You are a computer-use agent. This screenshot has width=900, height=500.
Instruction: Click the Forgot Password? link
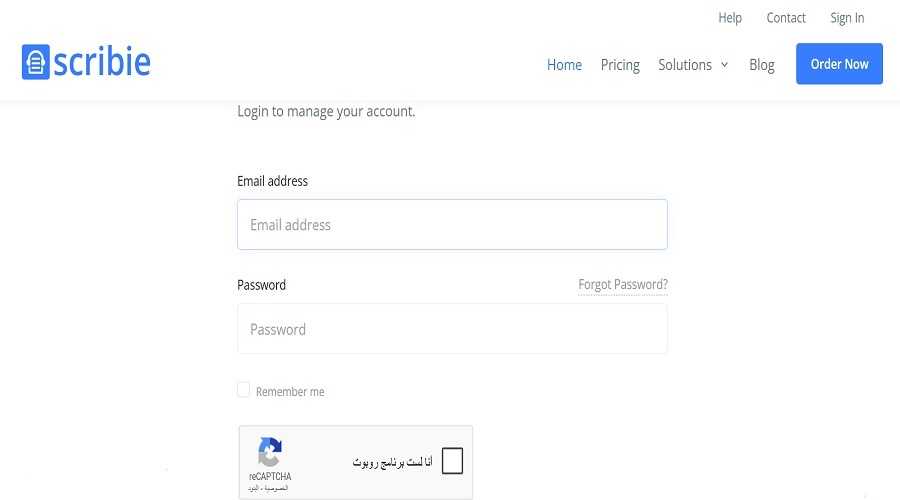point(623,285)
